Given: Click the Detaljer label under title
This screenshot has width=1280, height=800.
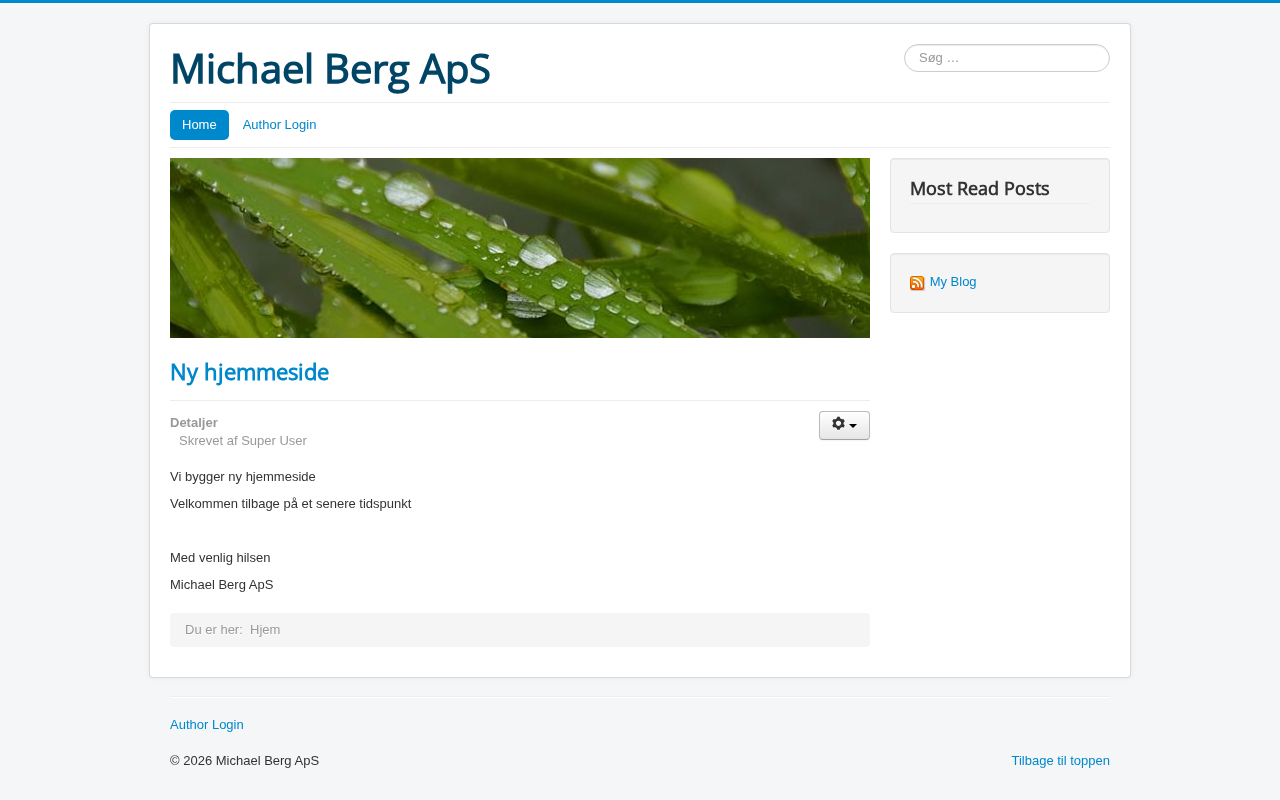Looking at the screenshot, I should click(194, 422).
